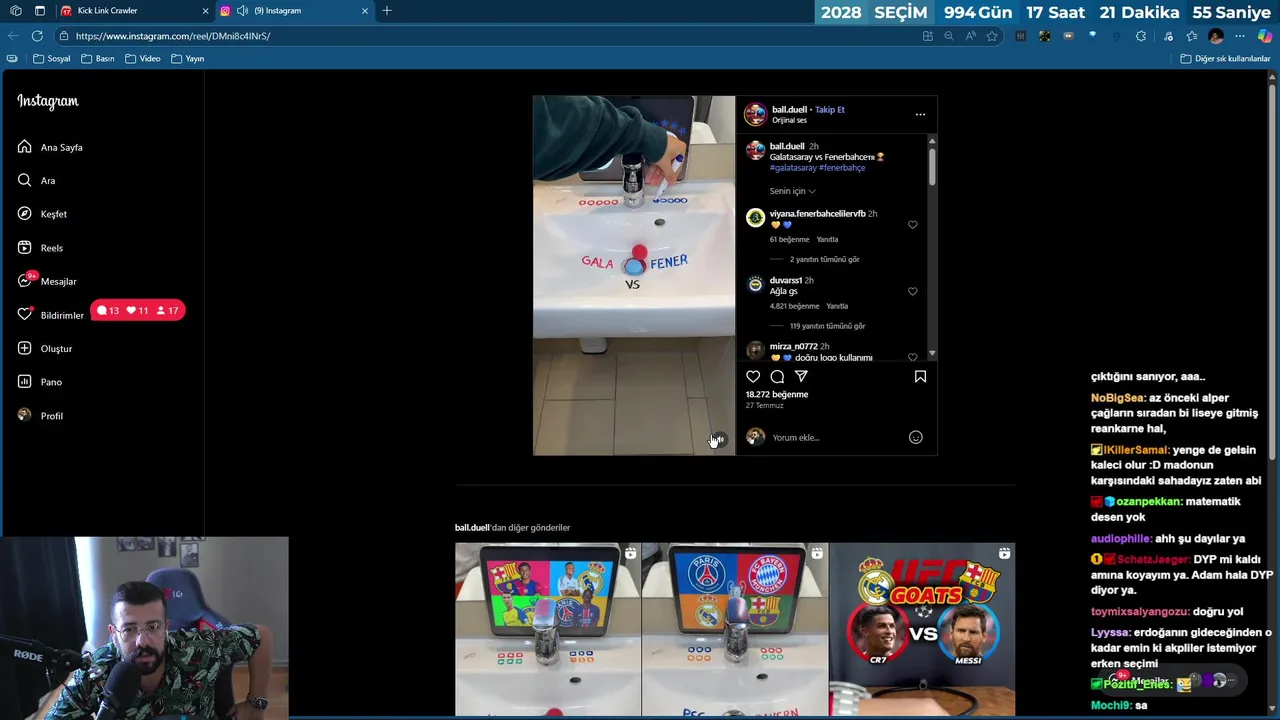Open Diğer sık kullanılanlar folder
The image size is (1280, 720).
point(1225,59)
